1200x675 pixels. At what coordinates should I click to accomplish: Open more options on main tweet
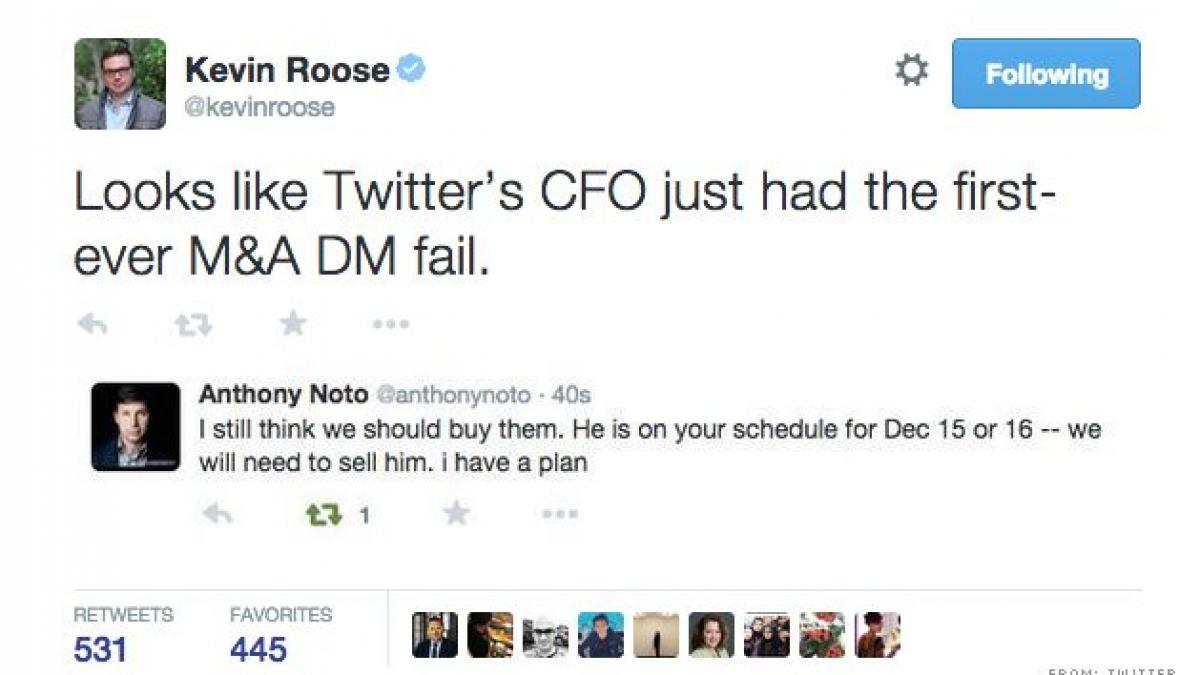(391, 324)
